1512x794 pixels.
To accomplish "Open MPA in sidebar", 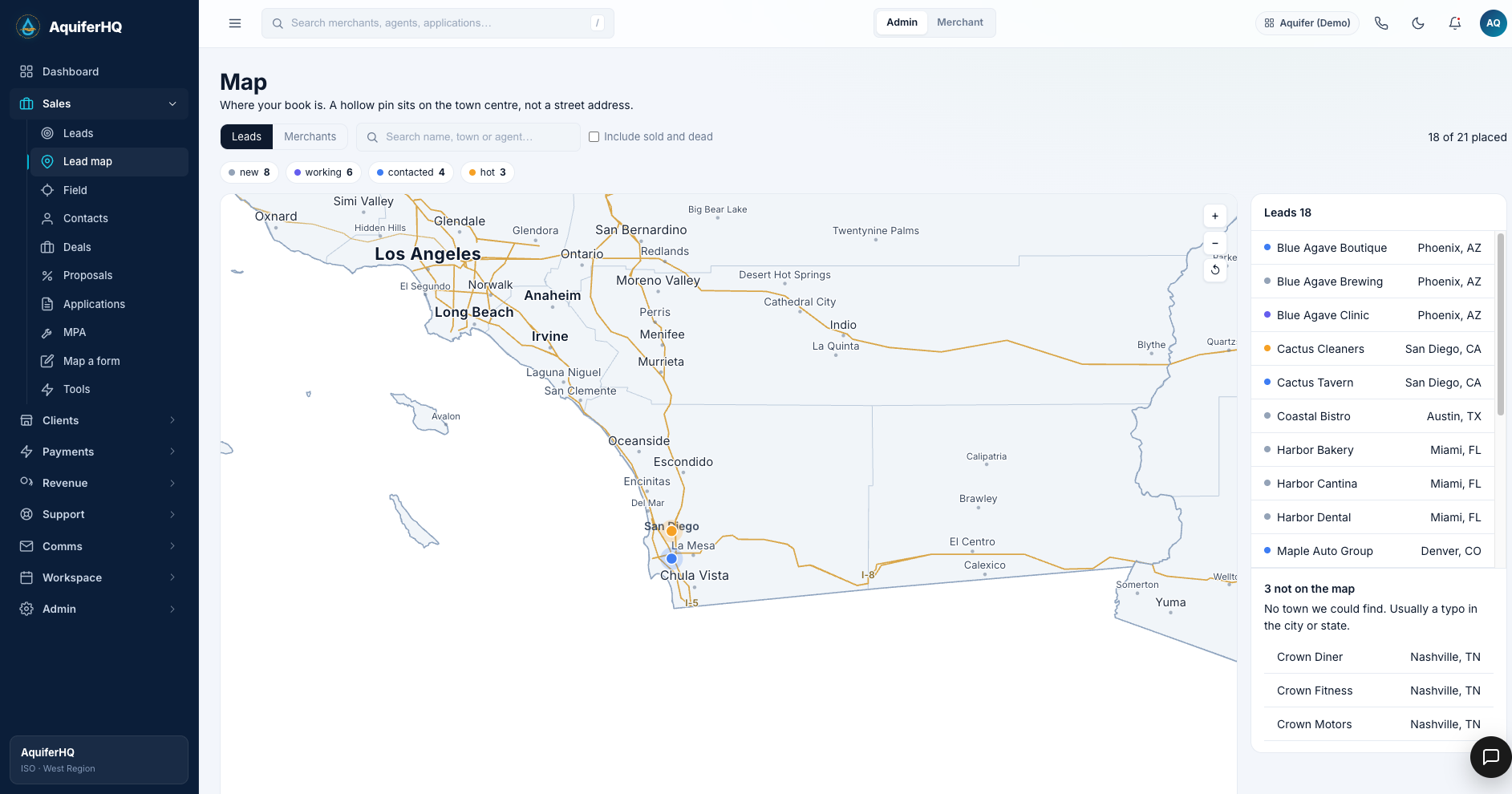I will pyautogui.click(x=108, y=332).
